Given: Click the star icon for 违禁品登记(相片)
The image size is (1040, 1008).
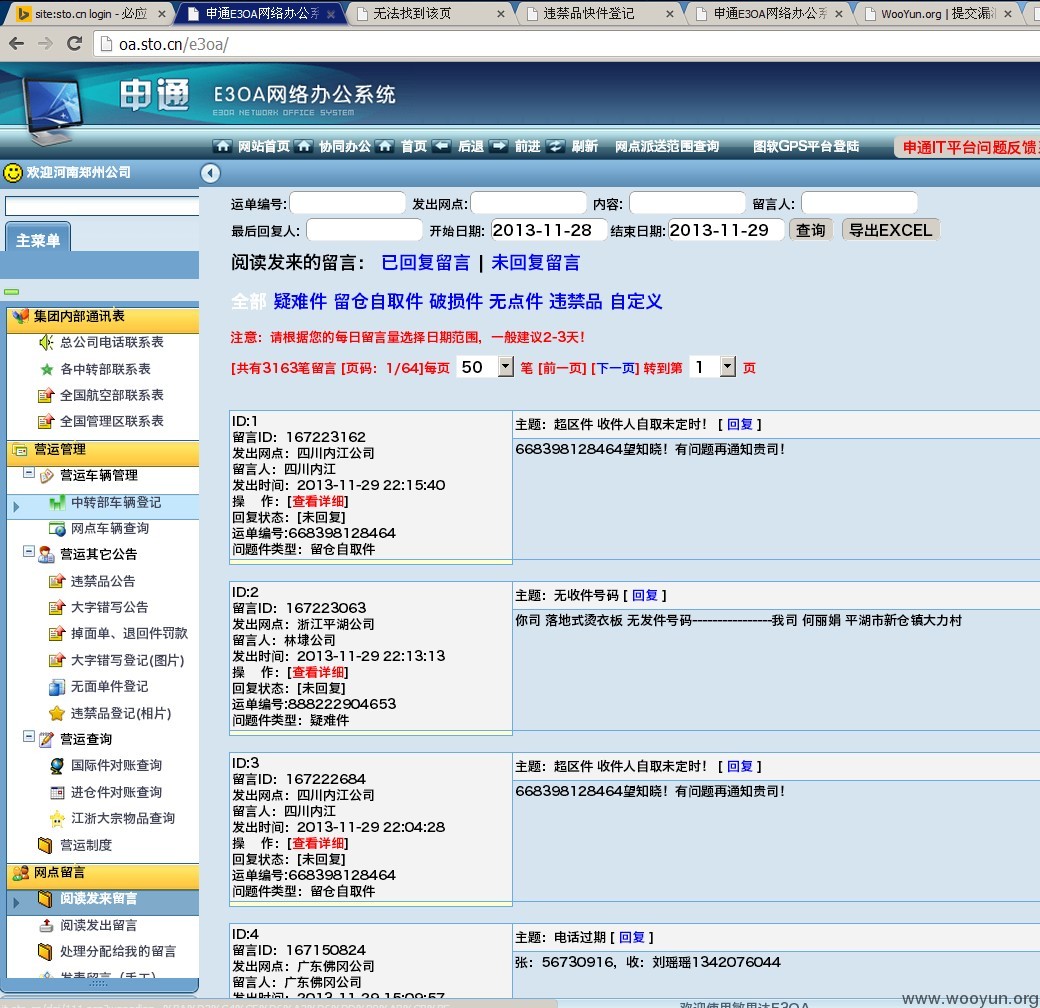Looking at the screenshot, I should point(57,714).
